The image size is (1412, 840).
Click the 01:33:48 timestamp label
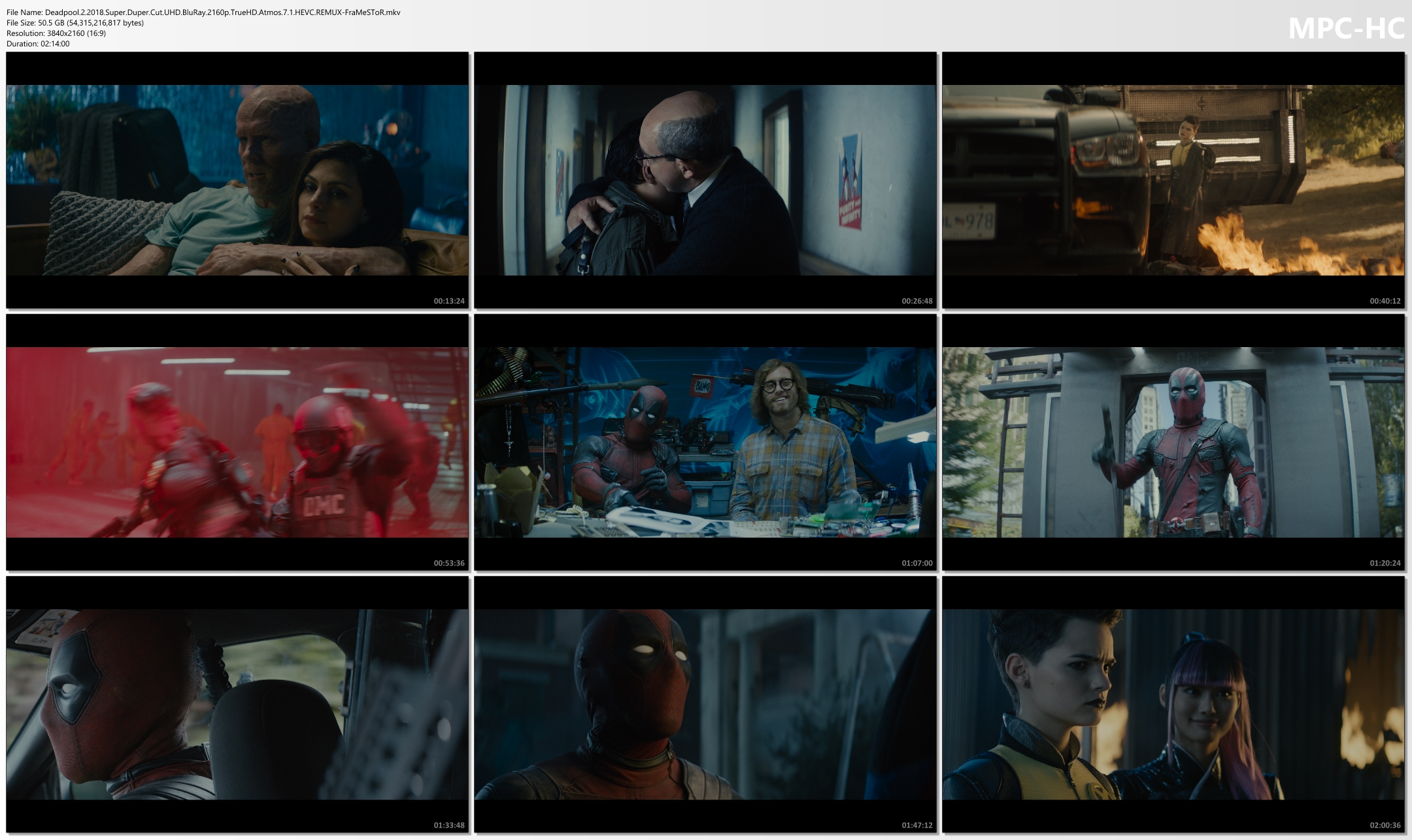(x=448, y=826)
